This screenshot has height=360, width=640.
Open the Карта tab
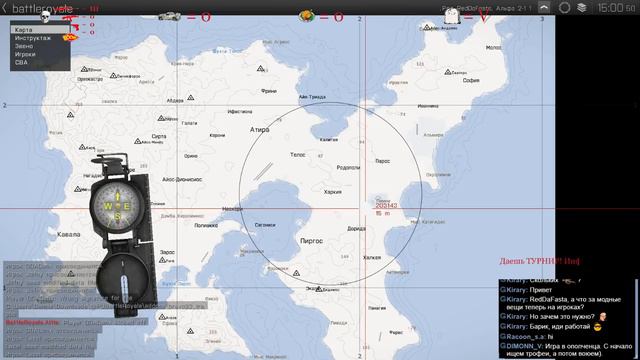coord(40,30)
